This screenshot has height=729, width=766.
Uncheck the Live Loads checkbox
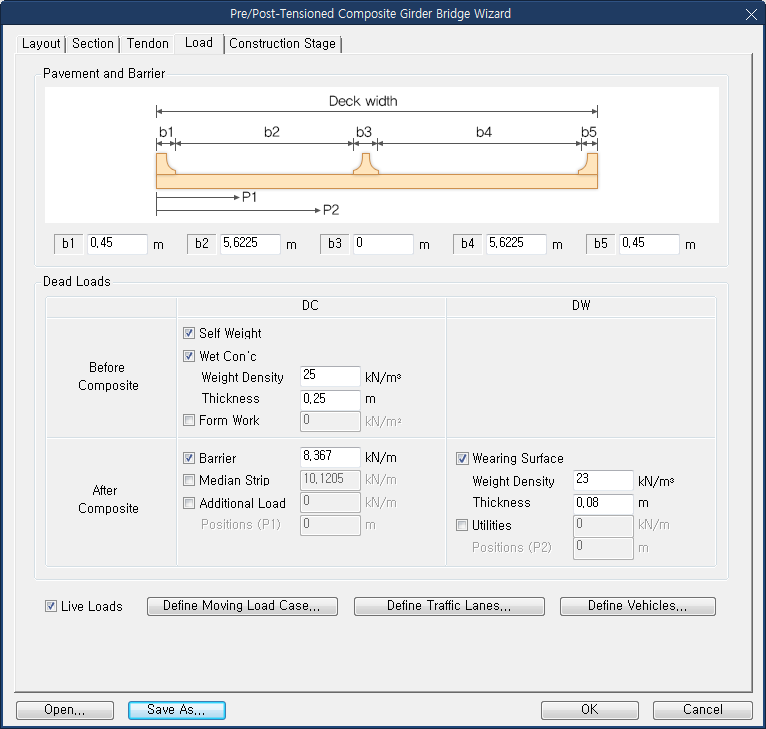[x=51, y=606]
